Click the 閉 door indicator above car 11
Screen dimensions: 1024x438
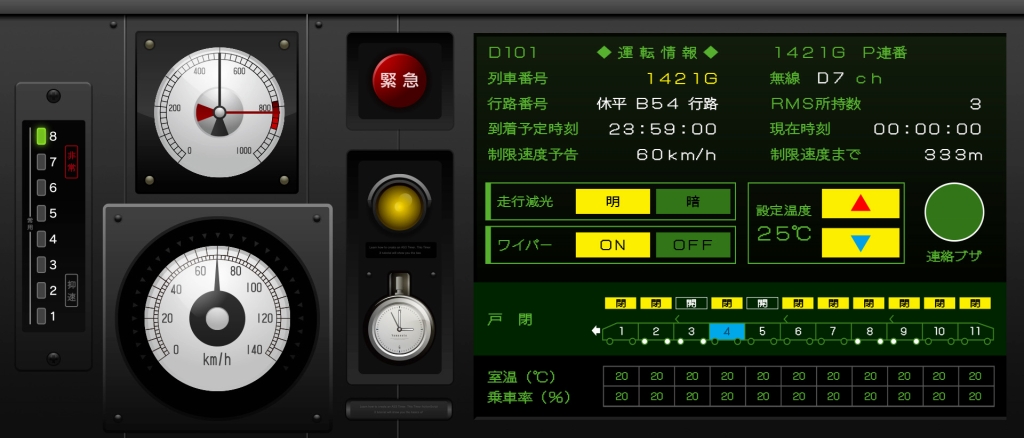pyautogui.click(x=975, y=304)
